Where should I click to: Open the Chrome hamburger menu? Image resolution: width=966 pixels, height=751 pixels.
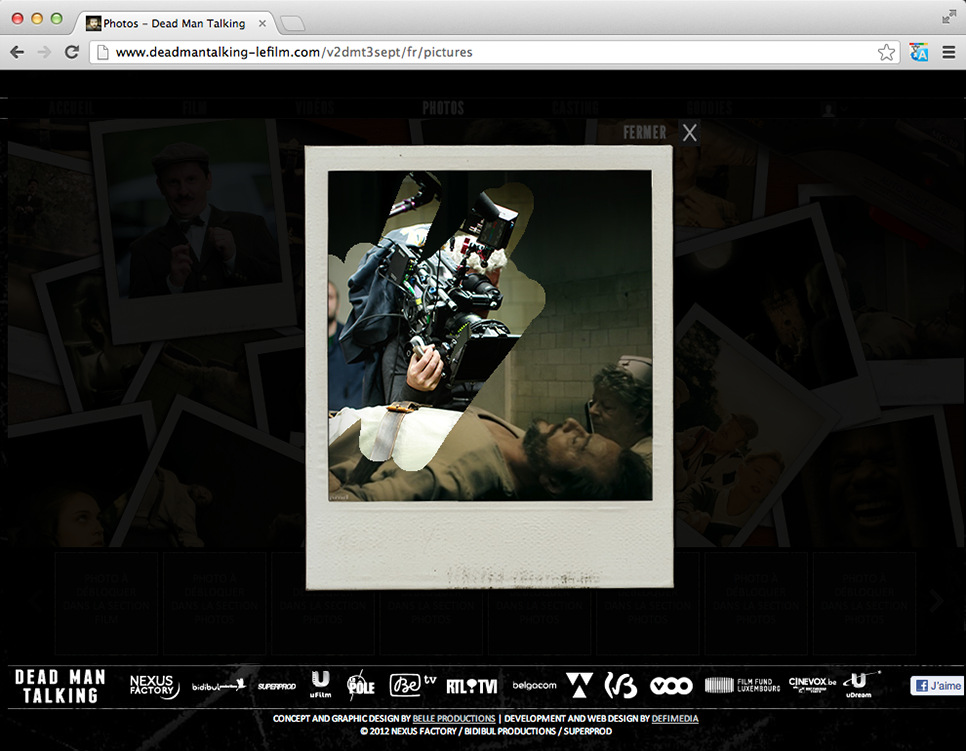(948, 53)
